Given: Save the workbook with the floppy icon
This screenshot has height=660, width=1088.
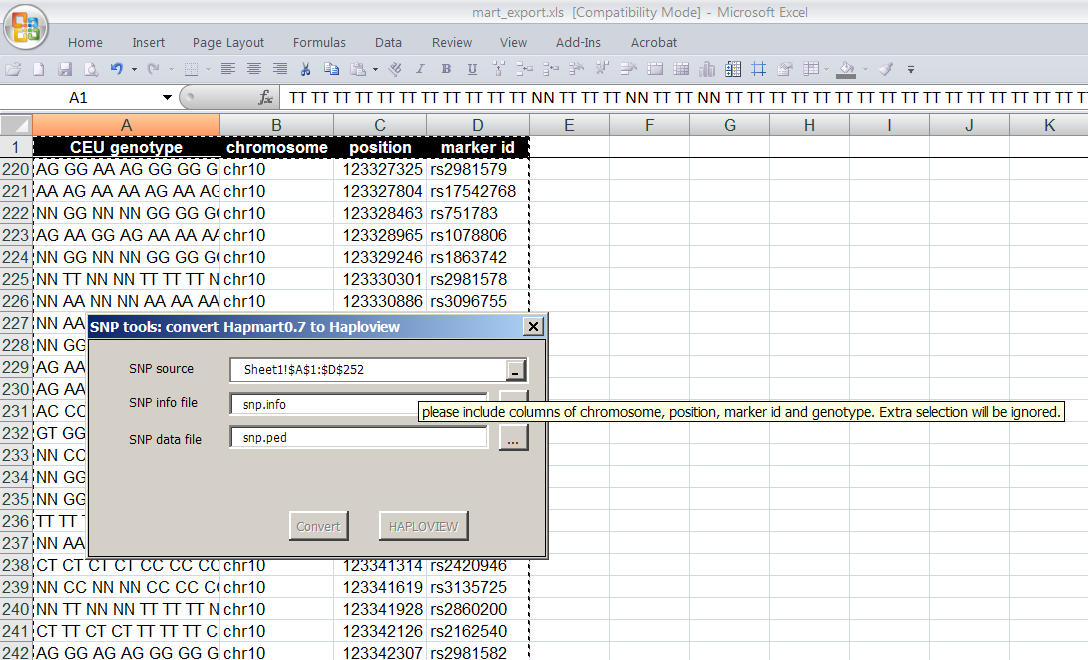Looking at the screenshot, I should point(65,69).
